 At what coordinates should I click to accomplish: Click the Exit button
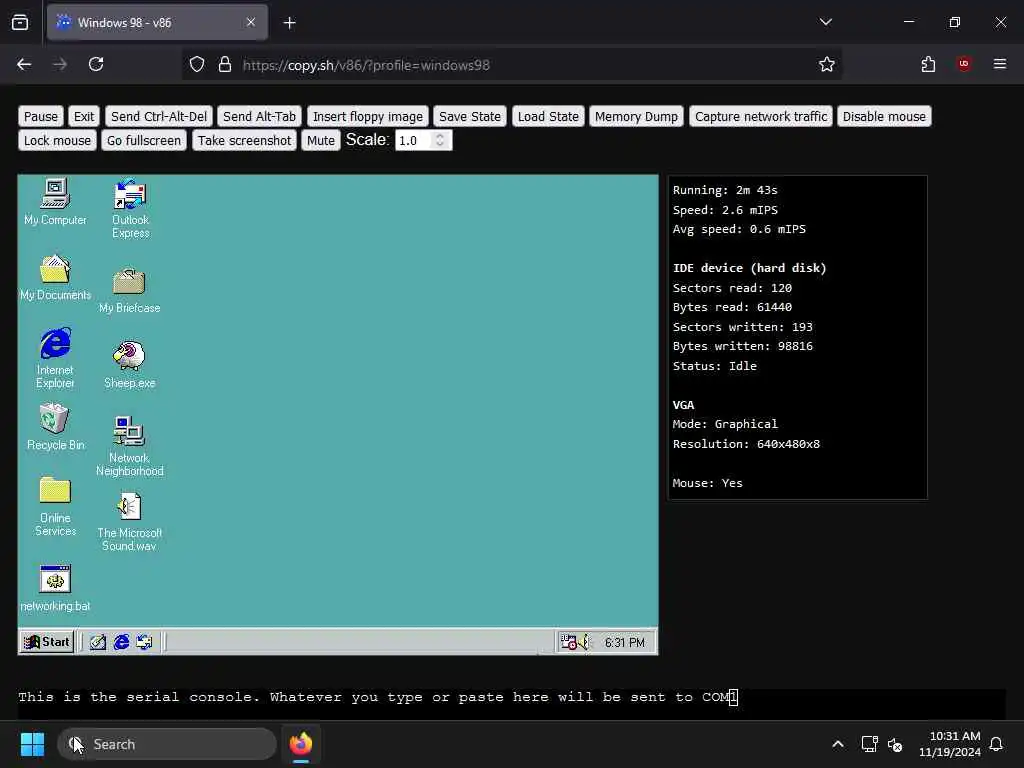(x=84, y=116)
